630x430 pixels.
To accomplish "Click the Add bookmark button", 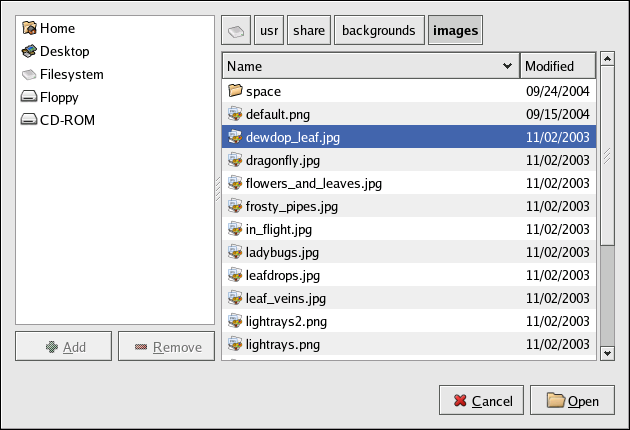I will click(64, 347).
